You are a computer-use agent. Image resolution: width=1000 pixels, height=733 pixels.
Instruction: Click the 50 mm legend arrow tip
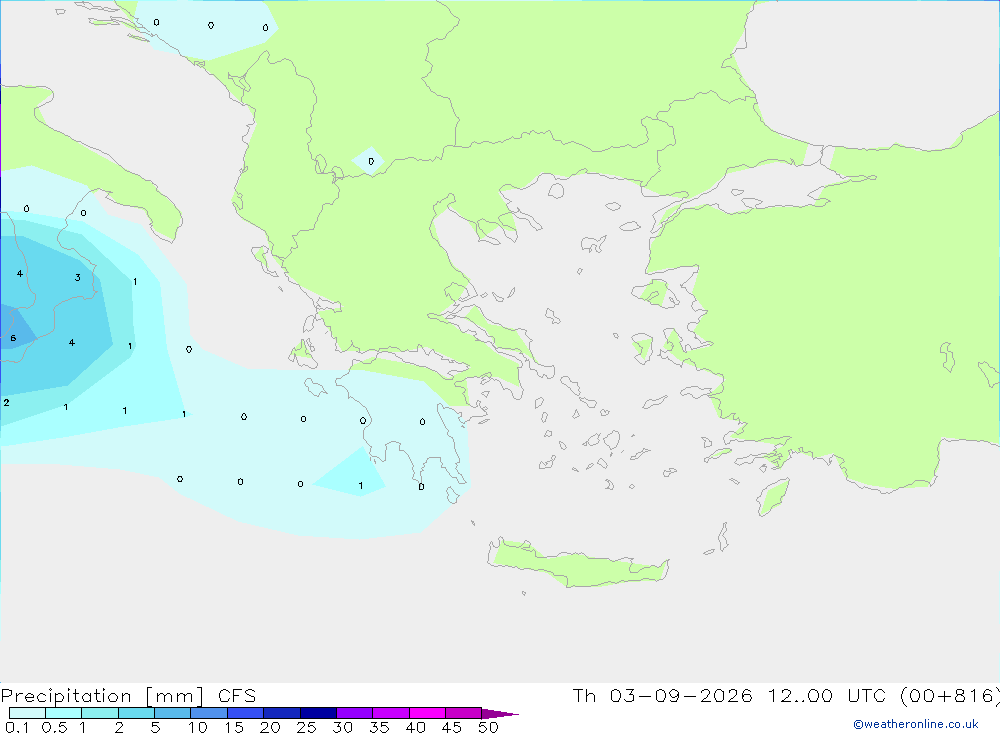click(x=501, y=713)
